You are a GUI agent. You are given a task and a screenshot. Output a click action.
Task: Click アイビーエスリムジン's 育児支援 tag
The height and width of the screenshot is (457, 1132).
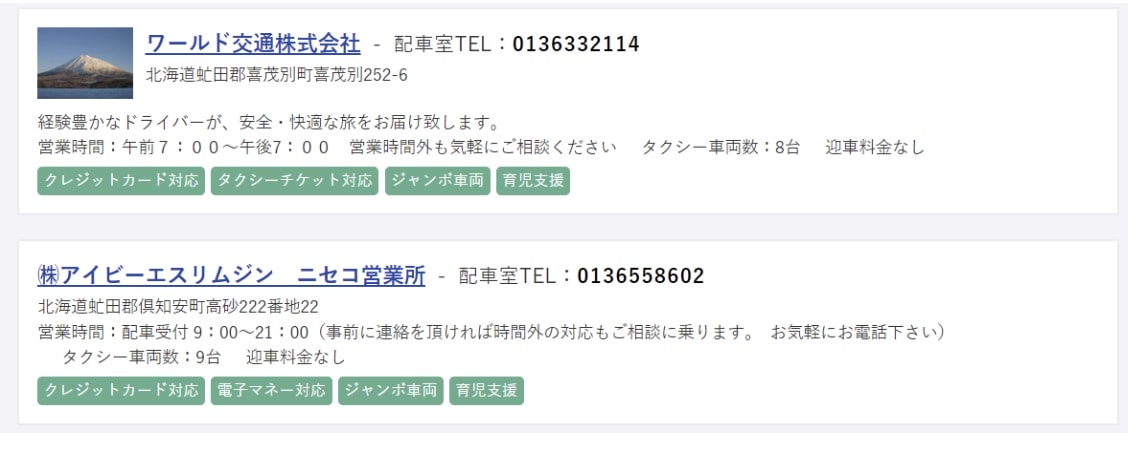coord(487,391)
